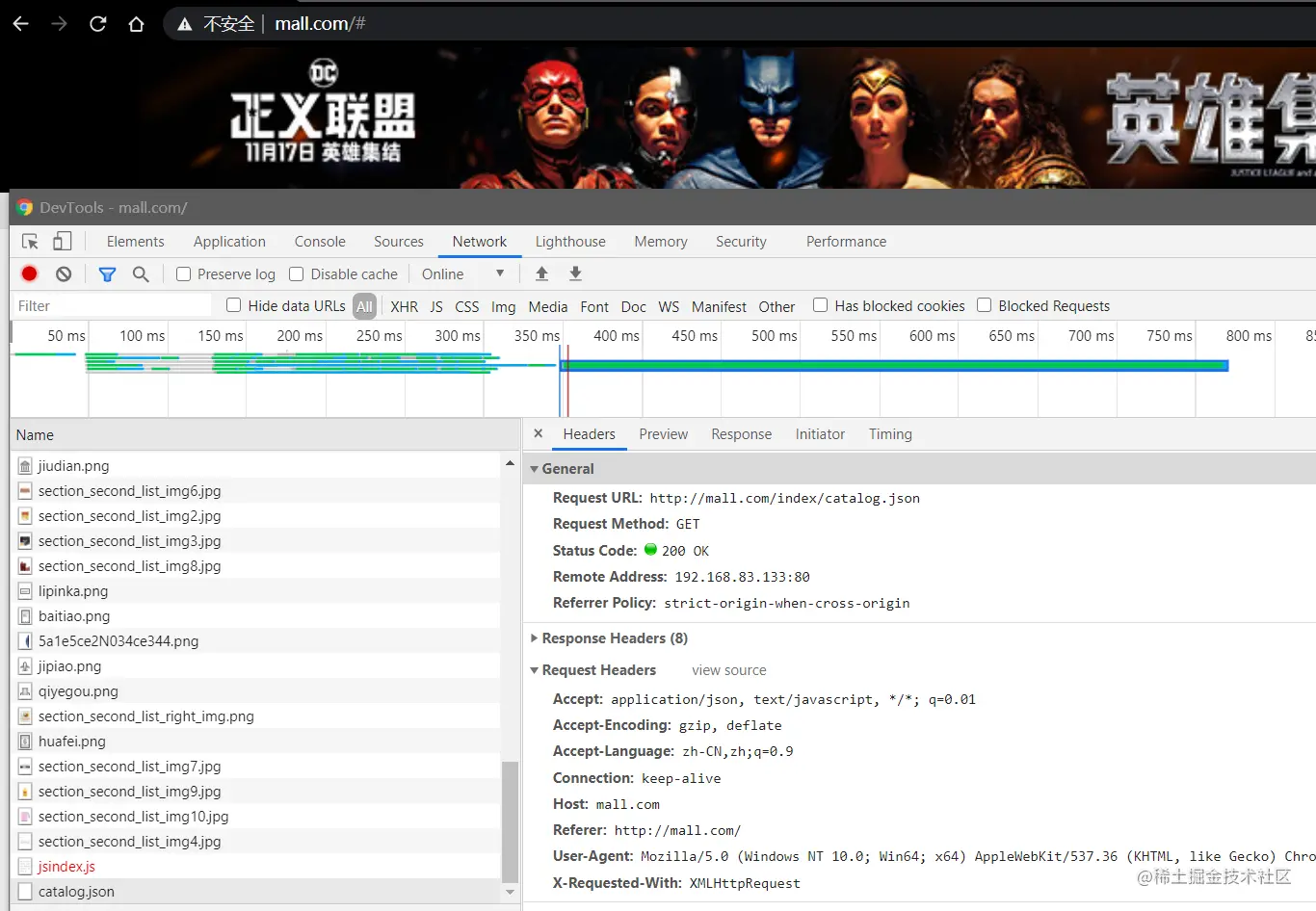Screen dimensions: 1316x911
Task: Click the Chrome DevTools window icon
Action: [x=24, y=207]
